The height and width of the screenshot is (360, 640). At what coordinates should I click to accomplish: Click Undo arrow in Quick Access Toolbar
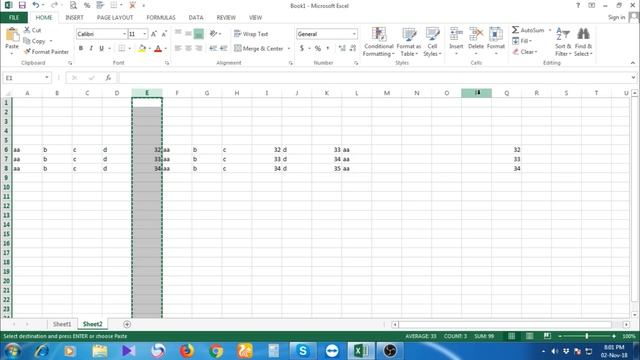point(36,5)
